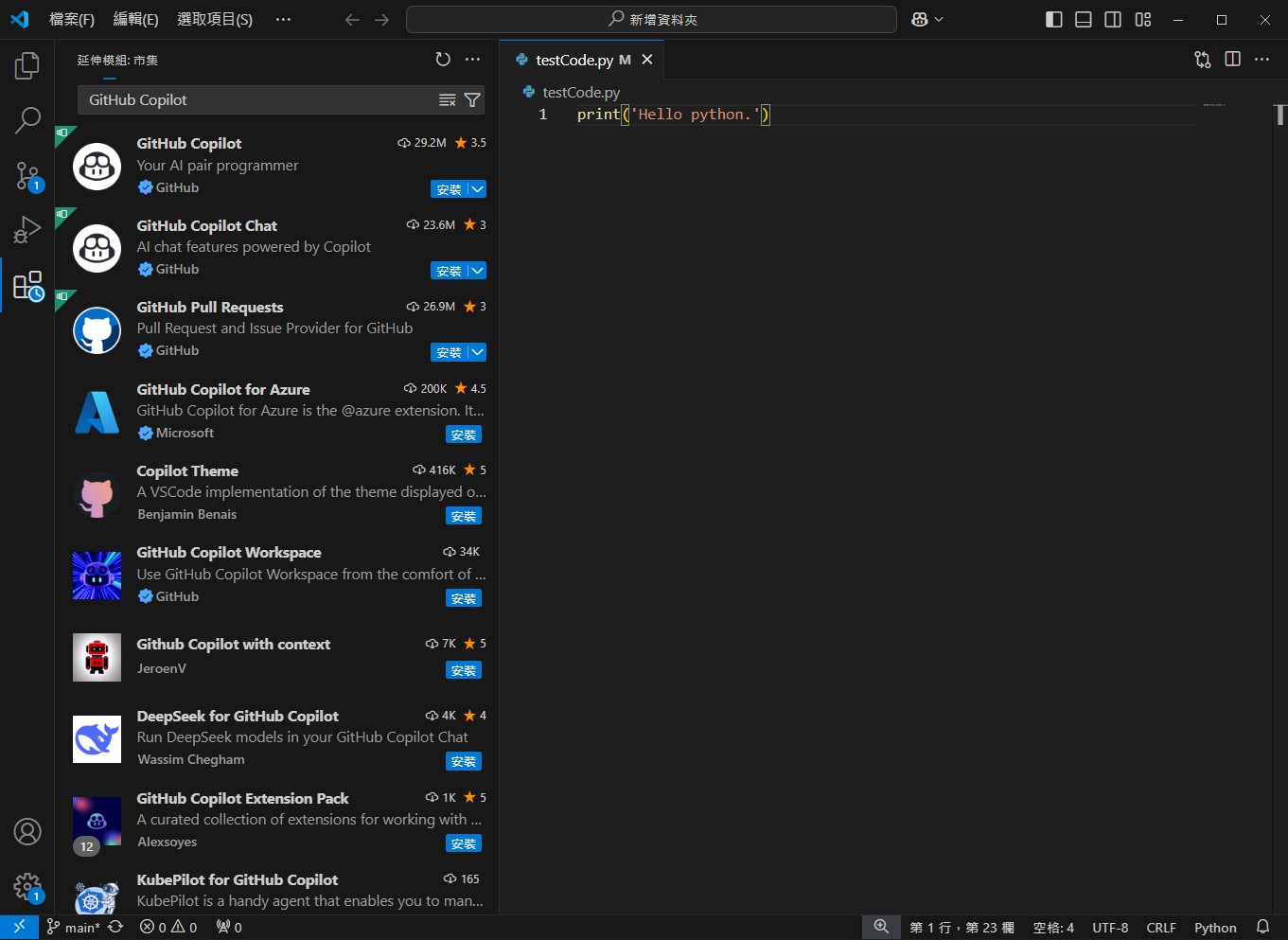The image size is (1288, 940).
Task: Open notifications bell in status bar
Action: [x=1262, y=928]
